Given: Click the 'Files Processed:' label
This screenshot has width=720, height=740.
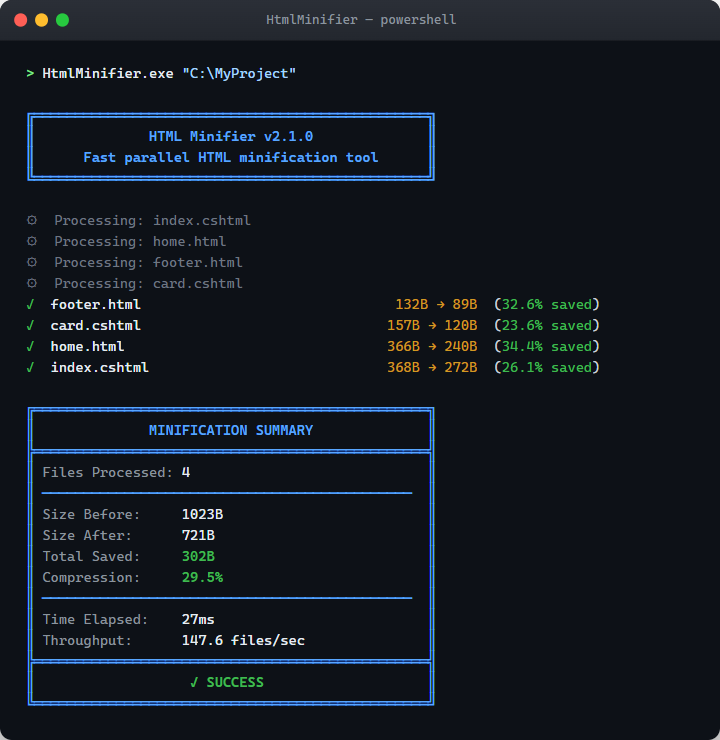Looking at the screenshot, I should coord(108,472).
